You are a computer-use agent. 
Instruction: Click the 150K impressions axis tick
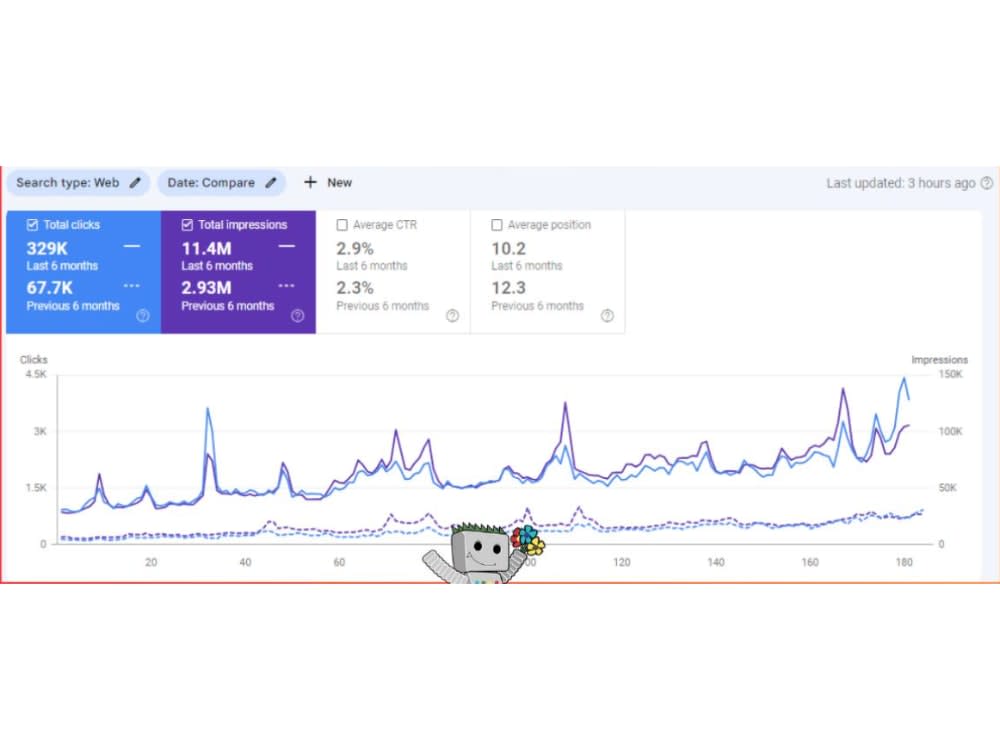coord(950,374)
